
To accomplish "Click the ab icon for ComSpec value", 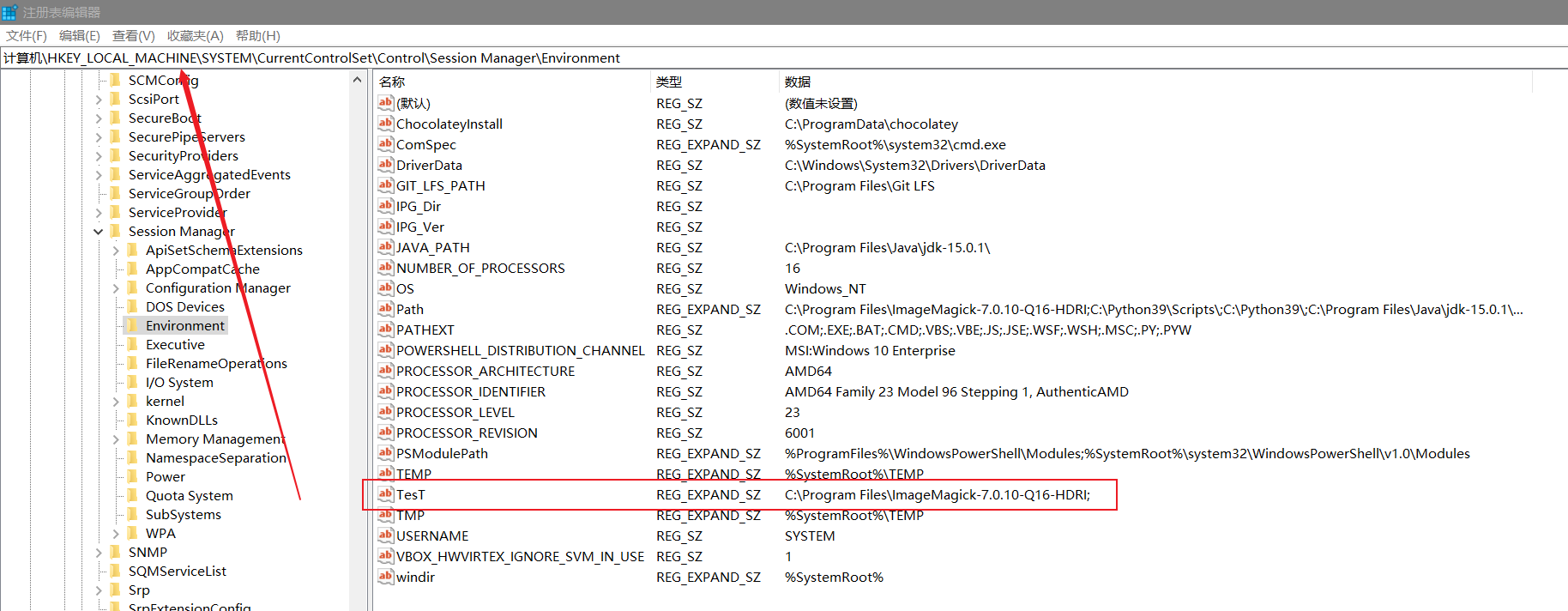I will (385, 144).
